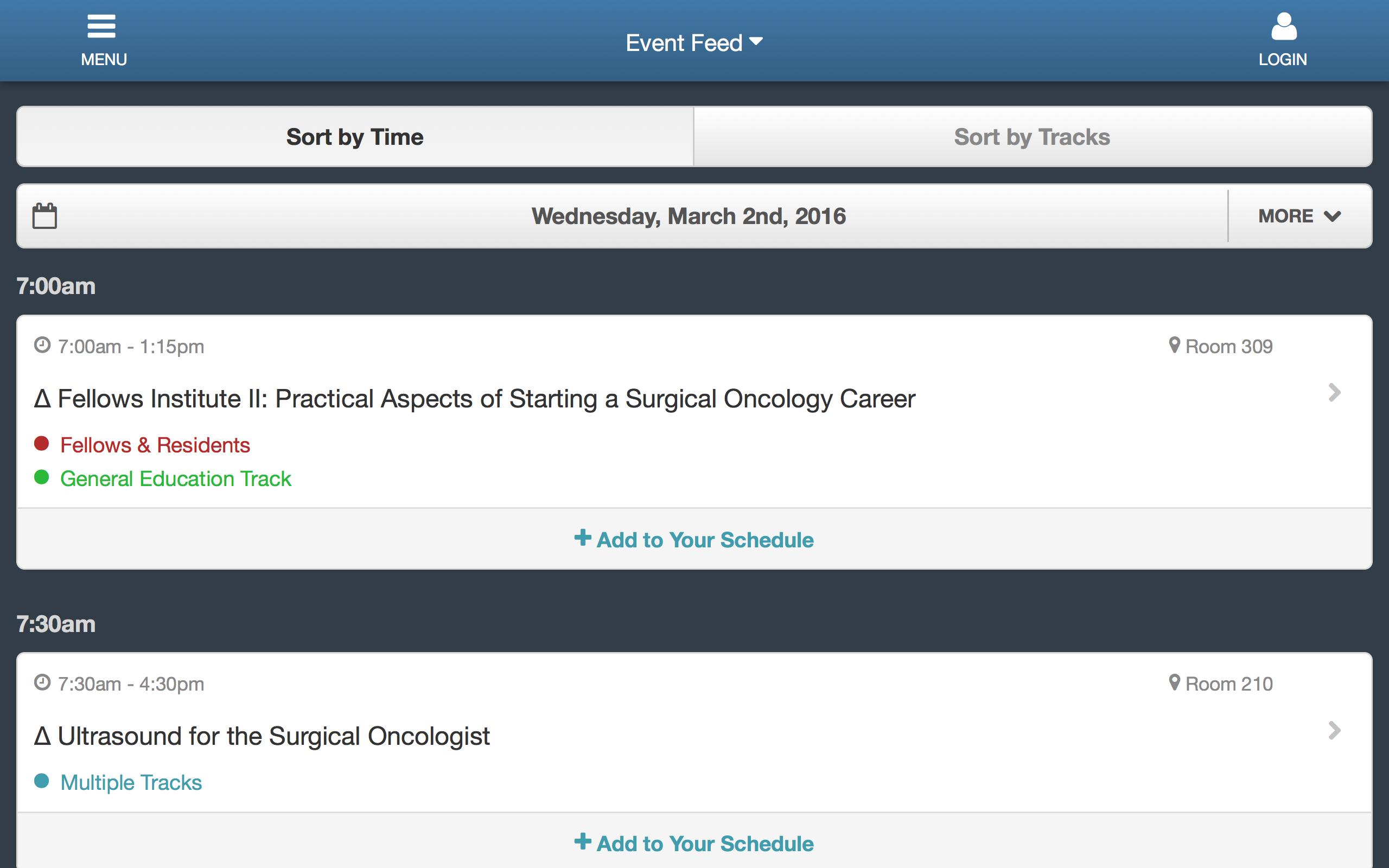Viewport: 1389px width, 868px height.
Task: Click the calendar icon beside the date
Action: click(x=45, y=216)
